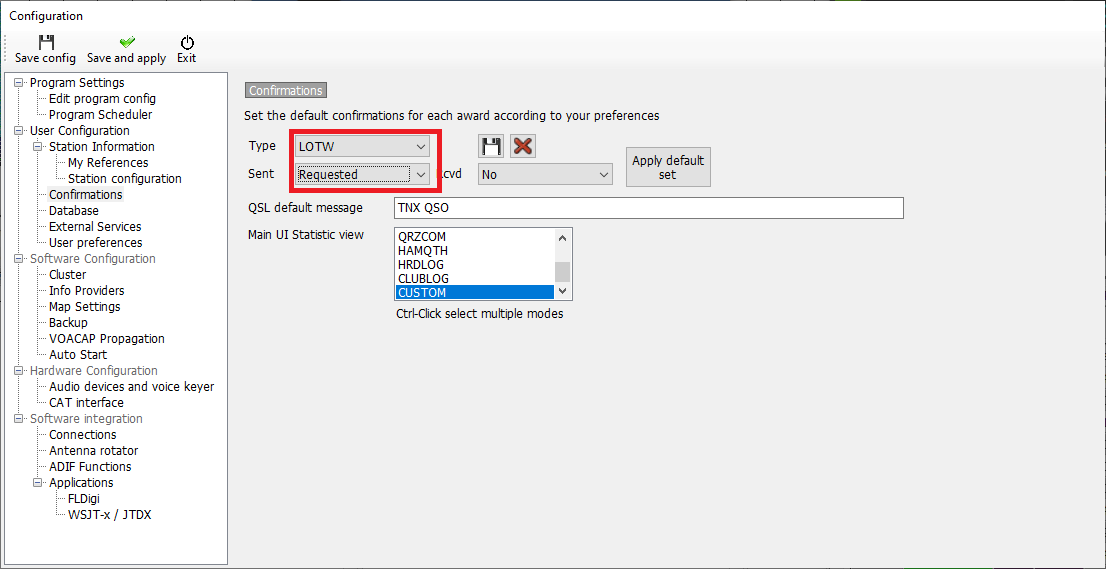
Task: Open Station configuration page
Action: [125, 179]
